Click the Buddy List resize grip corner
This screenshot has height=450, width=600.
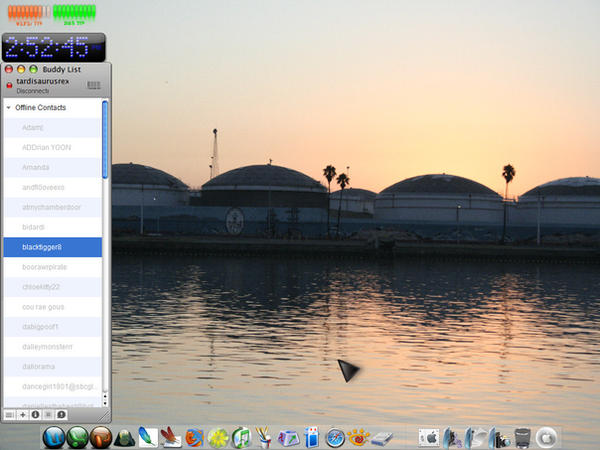tap(104, 416)
